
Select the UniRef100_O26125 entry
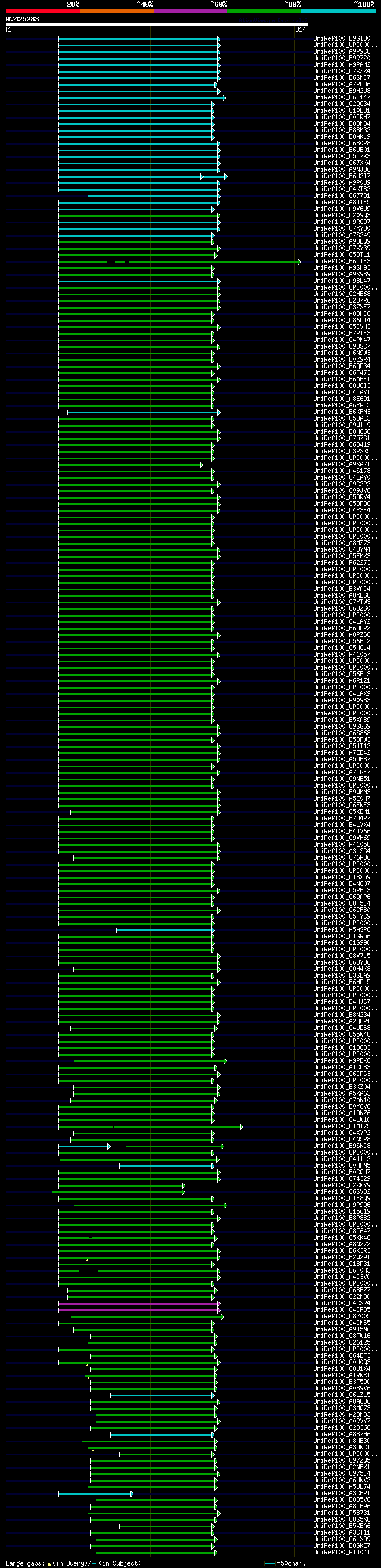(342, 1343)
